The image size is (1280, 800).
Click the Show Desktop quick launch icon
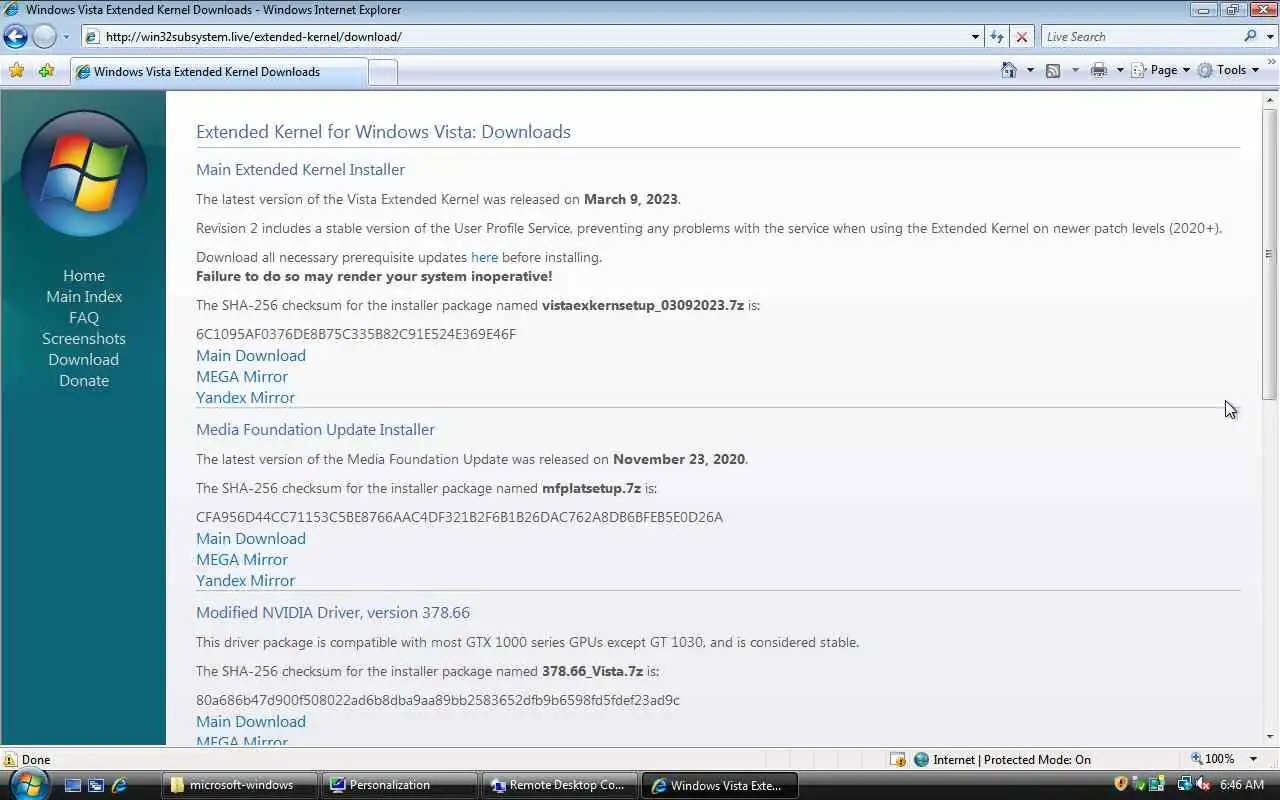click(73, 786)
